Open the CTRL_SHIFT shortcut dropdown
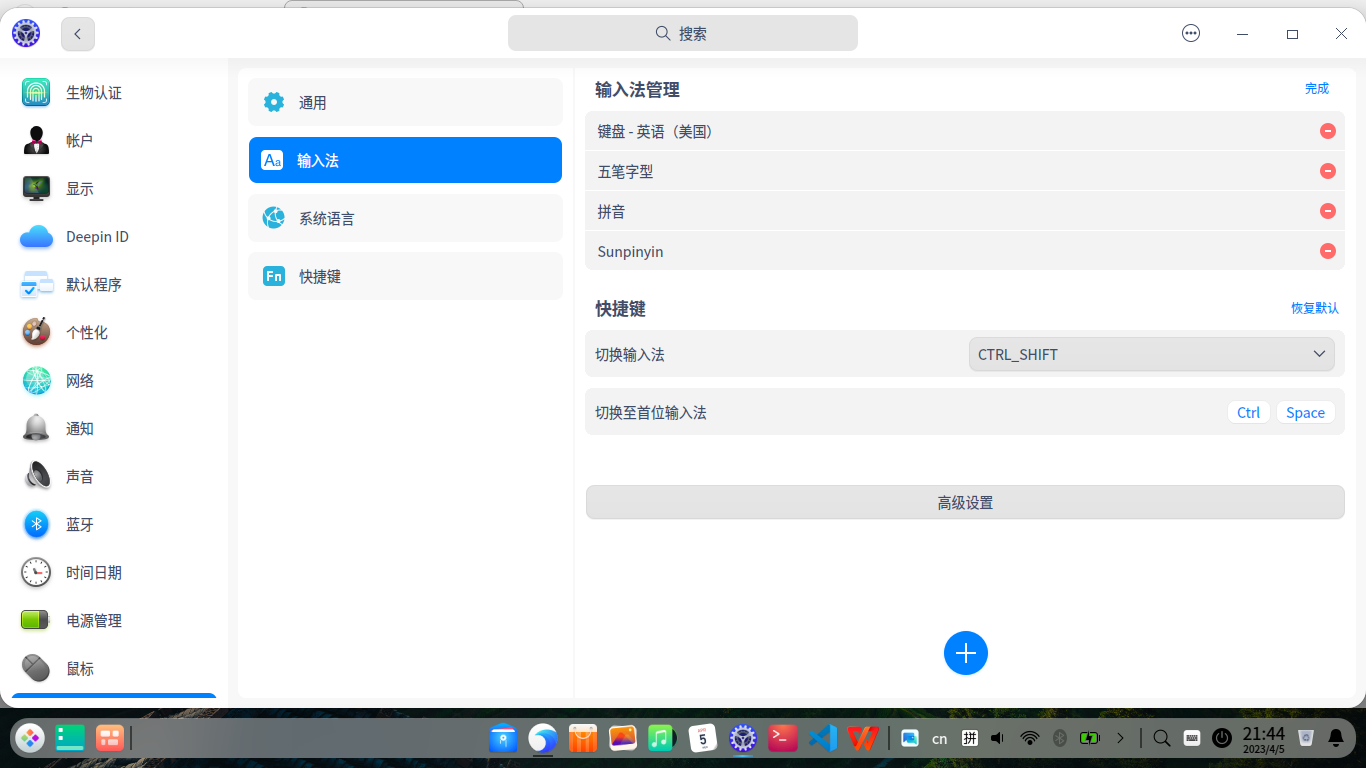 coord(1151,353)
